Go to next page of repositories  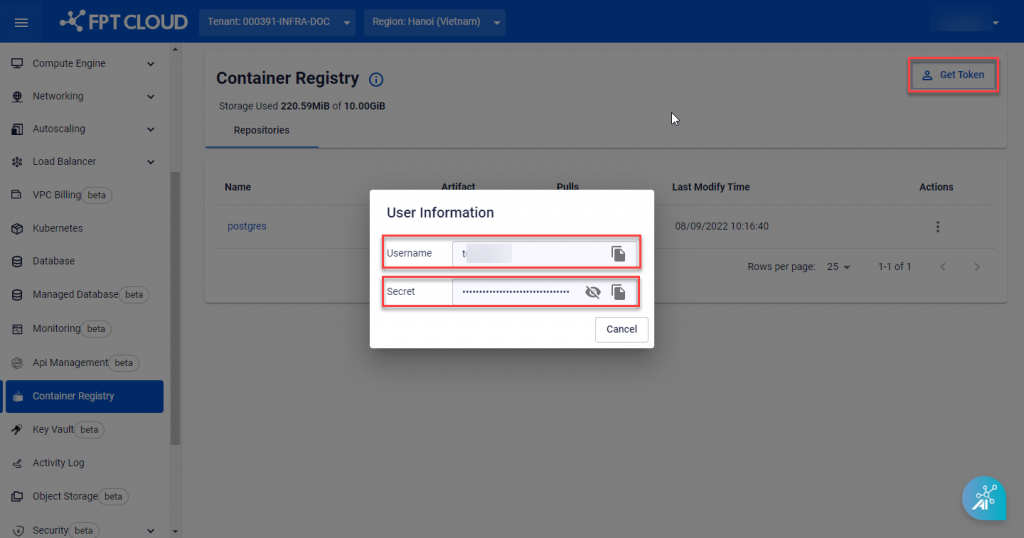pos(976,267)
